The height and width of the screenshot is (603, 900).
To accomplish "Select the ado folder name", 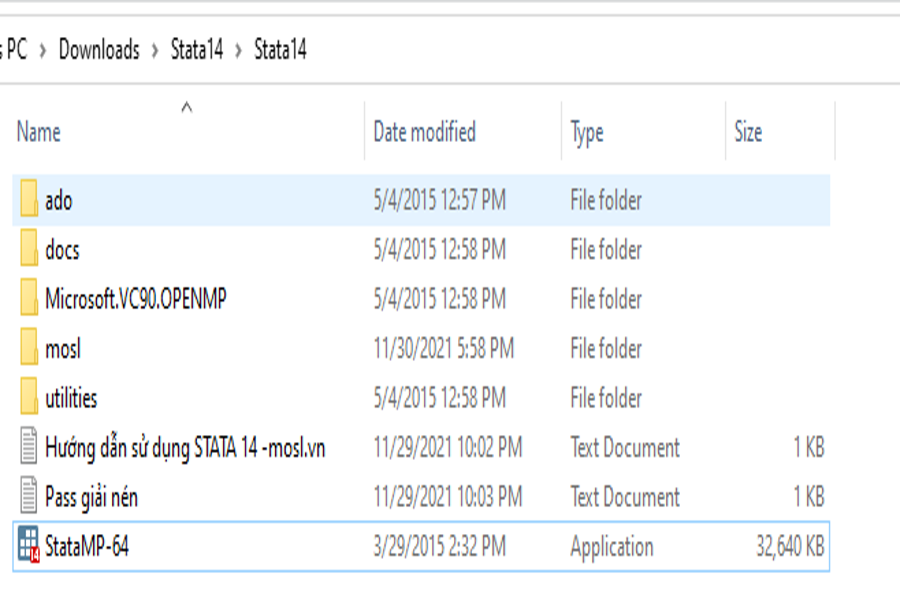I will tap(59, 201).
